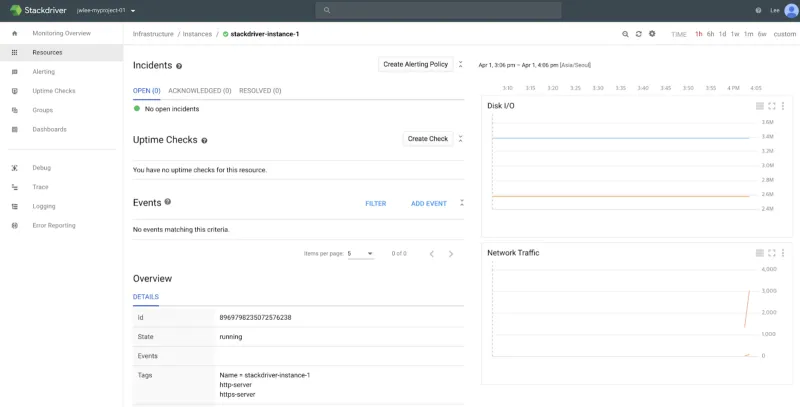The width and height of the screenshot is (800, 407).
Task: Click the Incidents help icon
Action: [179, 66]
